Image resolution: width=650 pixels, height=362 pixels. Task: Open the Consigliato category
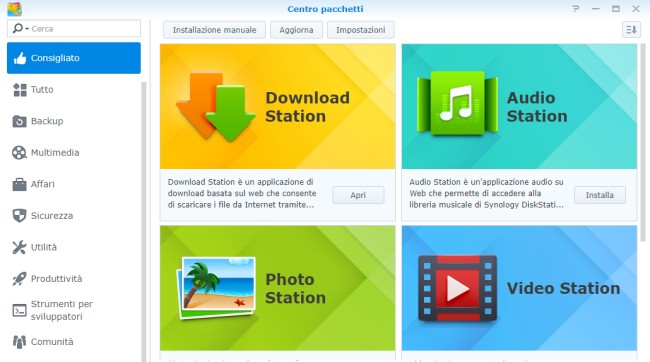(x=74, y=58)
